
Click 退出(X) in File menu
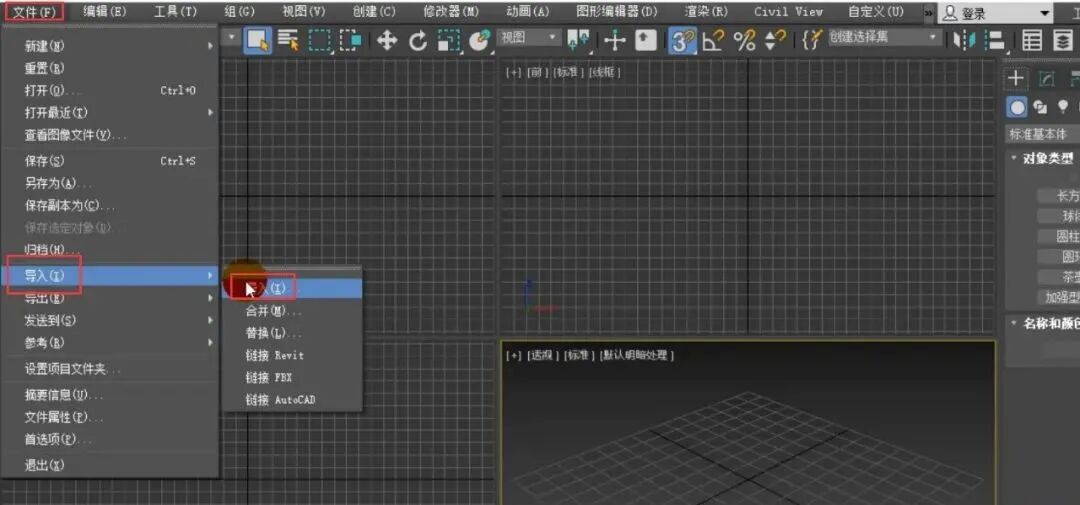[x=110, y=465]
